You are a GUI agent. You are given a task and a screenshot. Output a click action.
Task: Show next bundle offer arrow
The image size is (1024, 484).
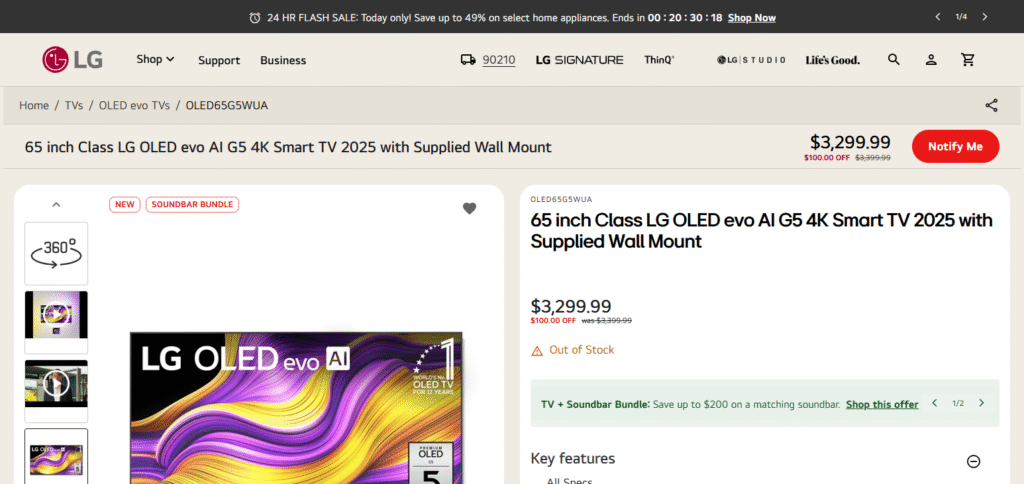[x=981, y=403]
